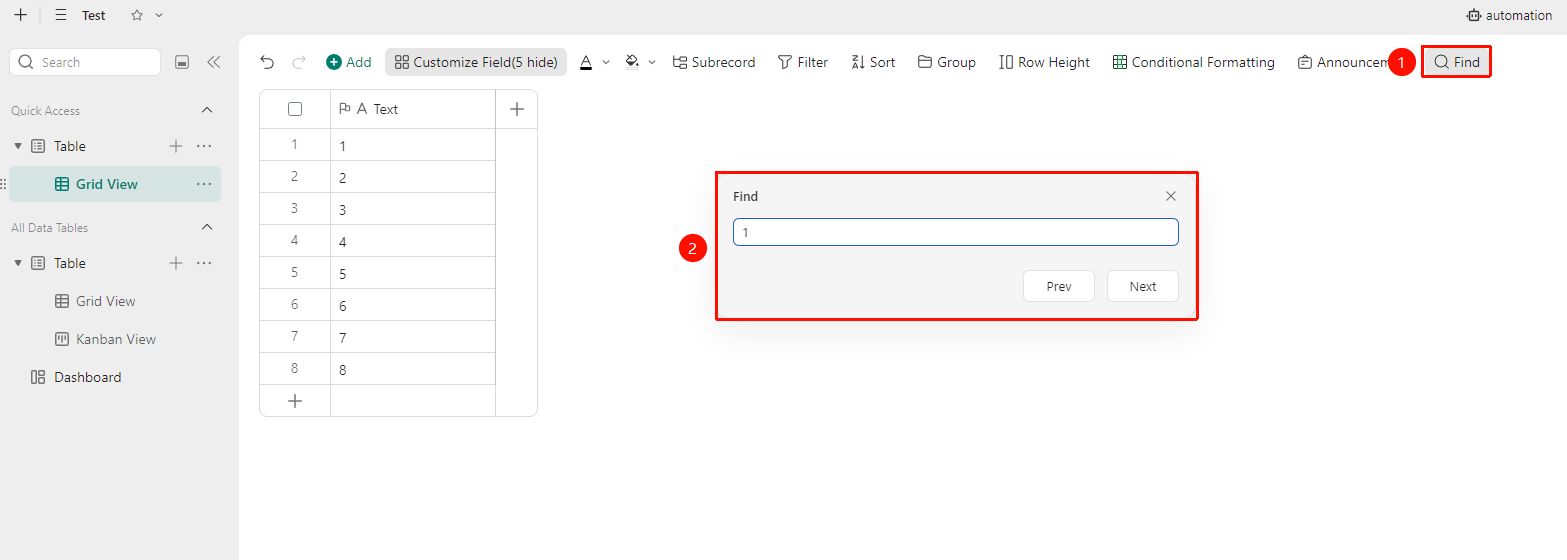This screenshot has width=1567, height=560.
Task: Open Conditional Formatting
Action: (1194, 62)
